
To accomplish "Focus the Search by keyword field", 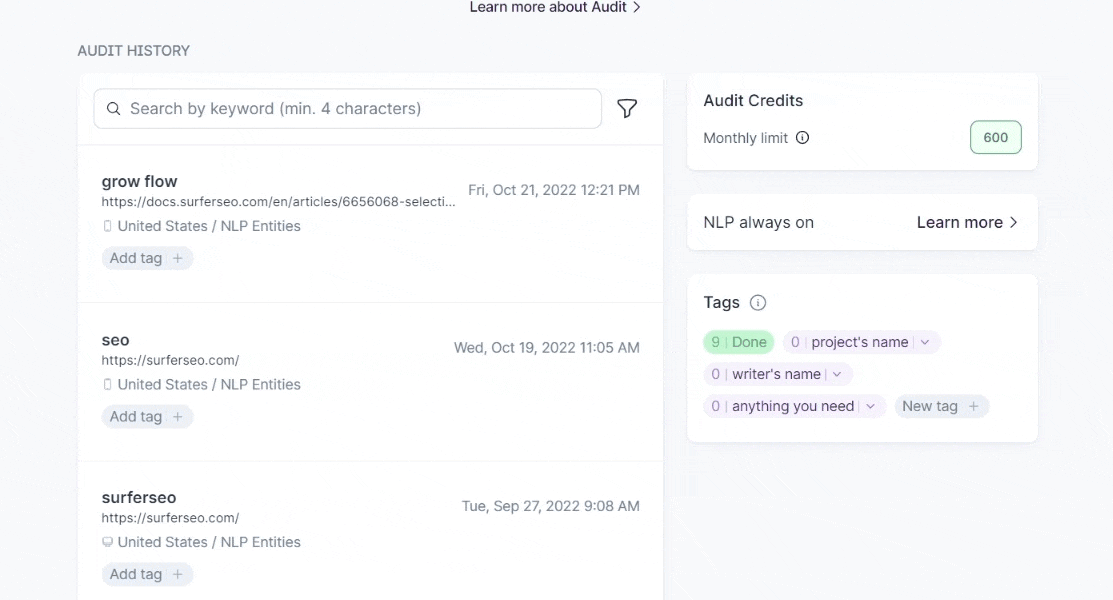I will click(x=360, y=109).
